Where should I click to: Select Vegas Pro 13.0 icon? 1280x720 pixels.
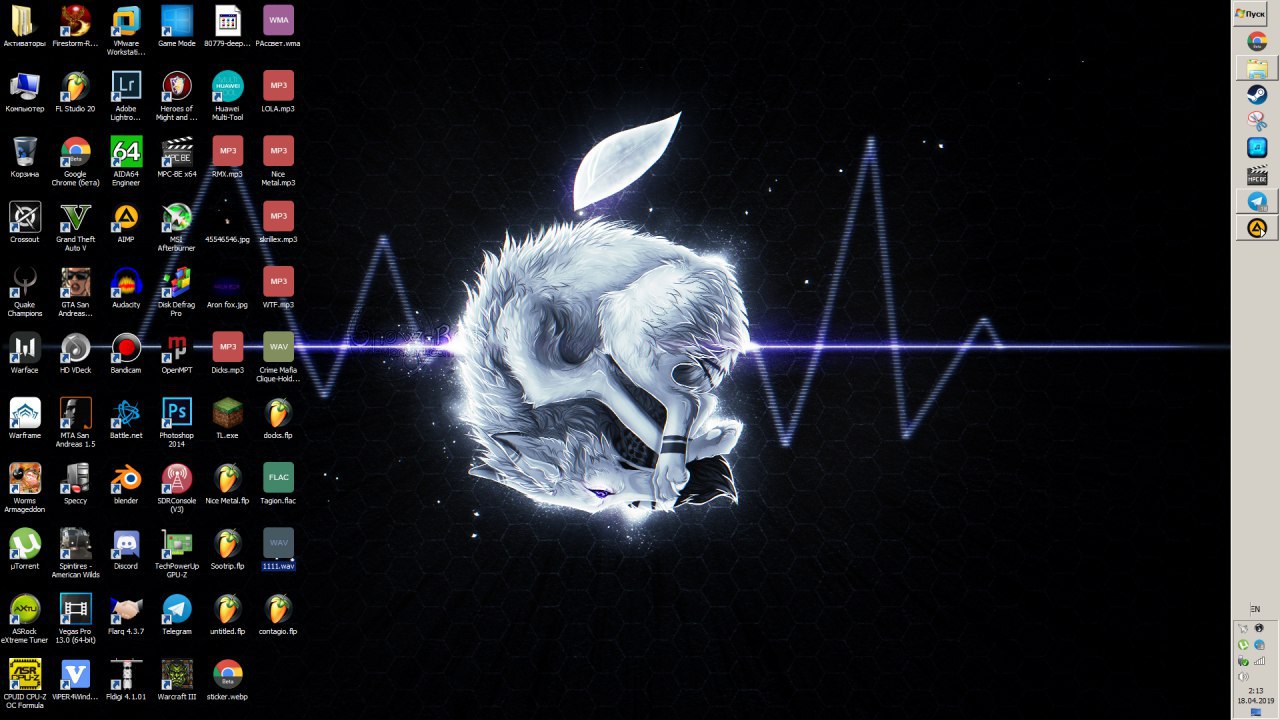point(75,618)
